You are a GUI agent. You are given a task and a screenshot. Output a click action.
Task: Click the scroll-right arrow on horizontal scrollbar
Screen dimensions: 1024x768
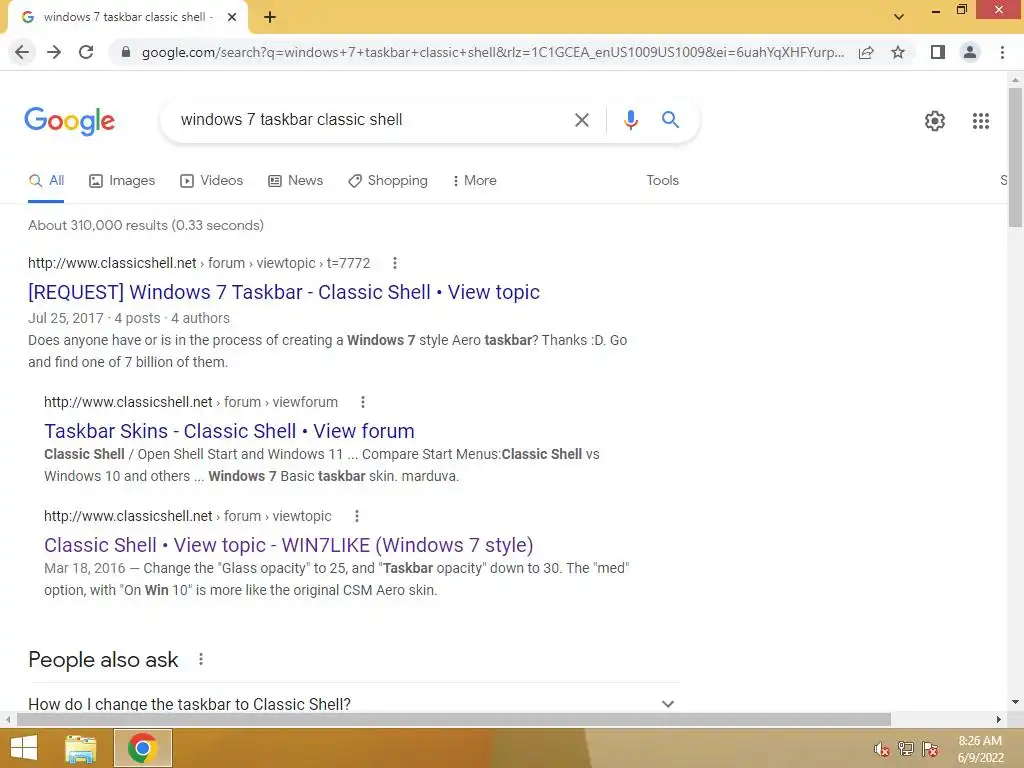click(999, 720)
